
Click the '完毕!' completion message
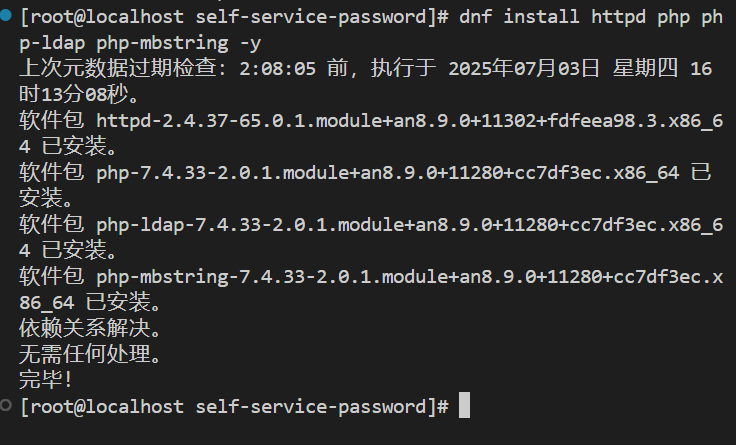[45, 379]
